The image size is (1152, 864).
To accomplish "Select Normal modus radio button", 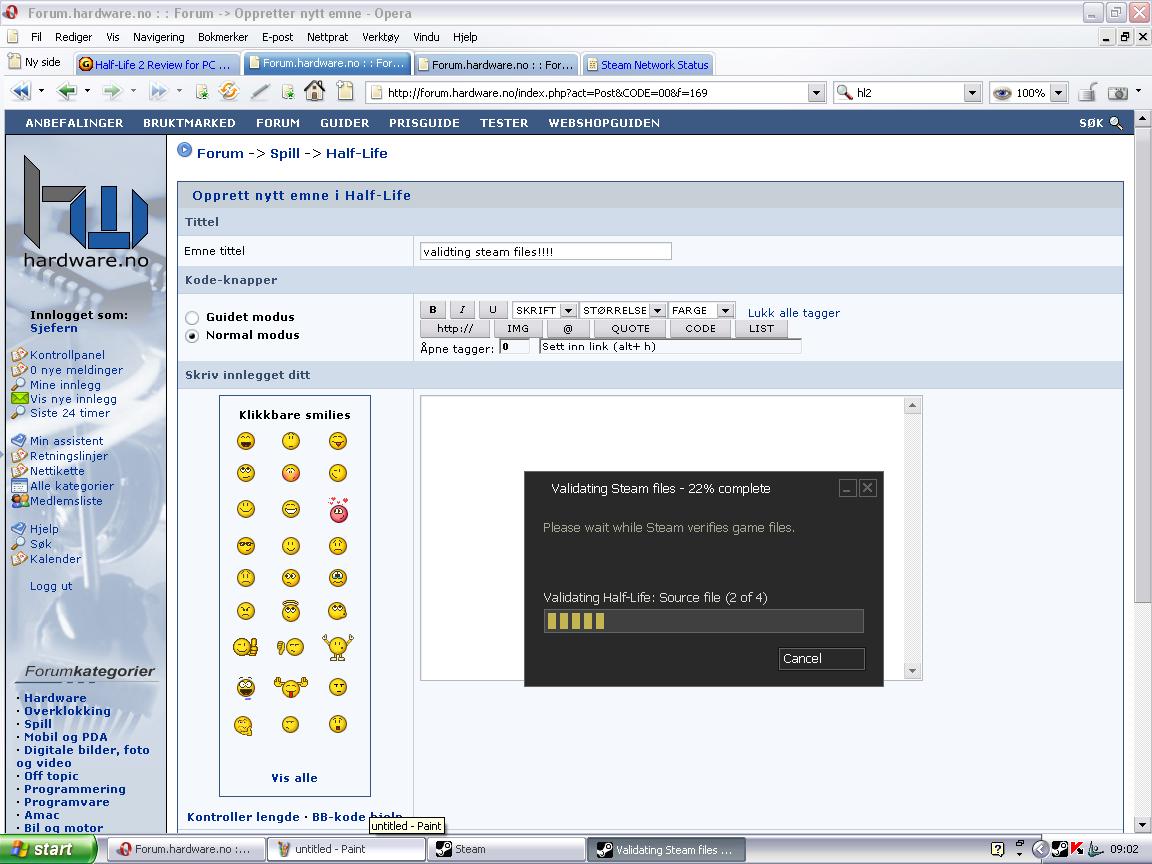I will [192, 336].
